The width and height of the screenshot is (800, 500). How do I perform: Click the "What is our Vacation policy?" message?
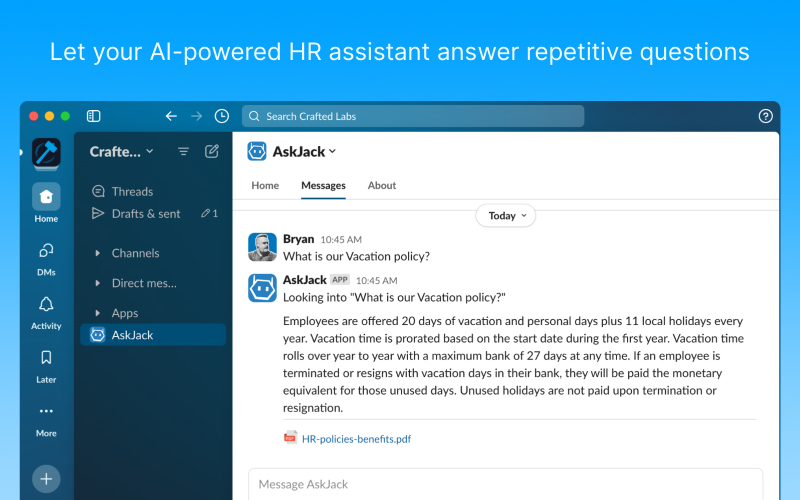pos(356,256)
